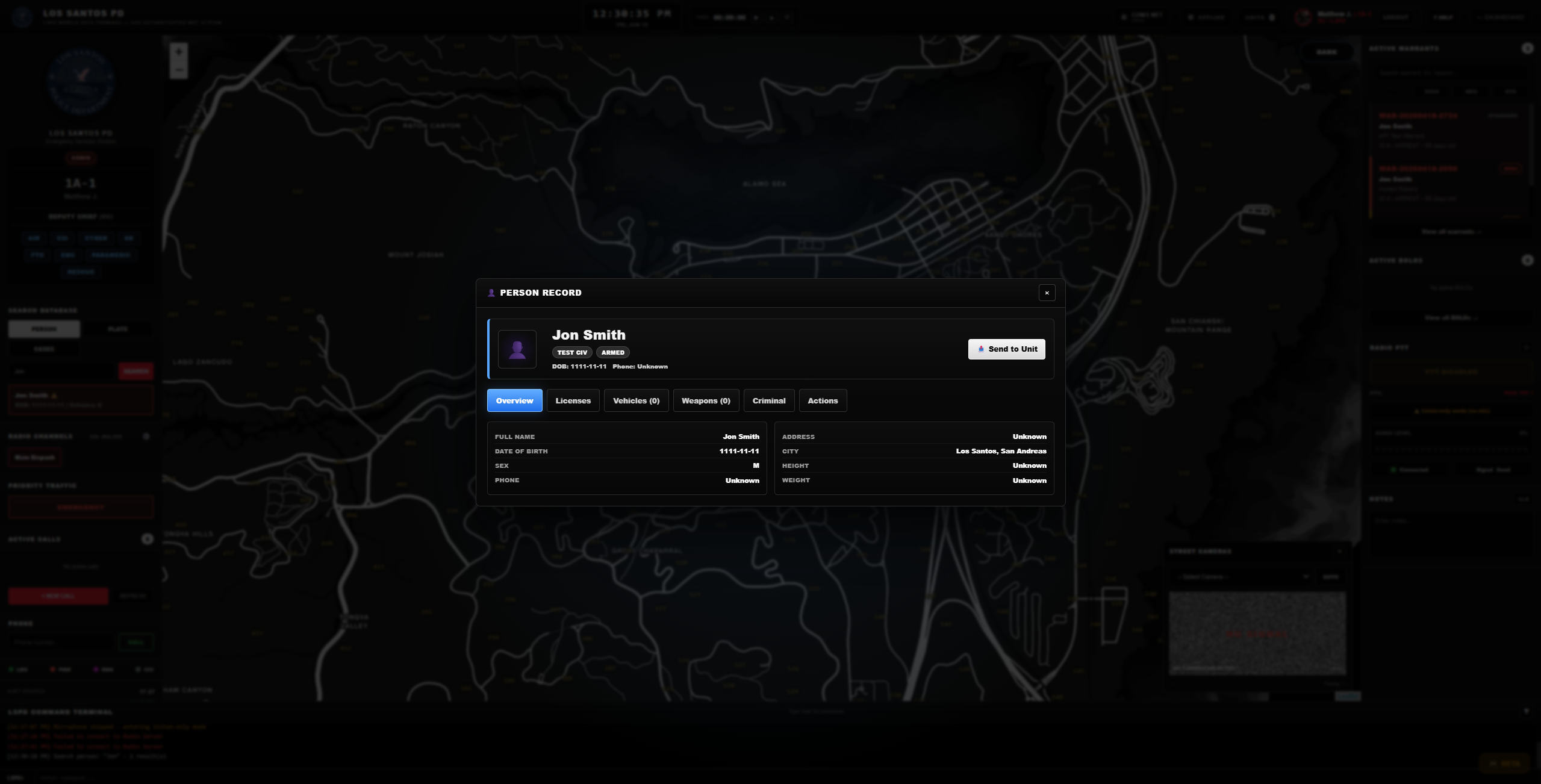The image size is (1541, 784).
Task: Click the Date of Birth value 1111-11-11
Action: 739,451
